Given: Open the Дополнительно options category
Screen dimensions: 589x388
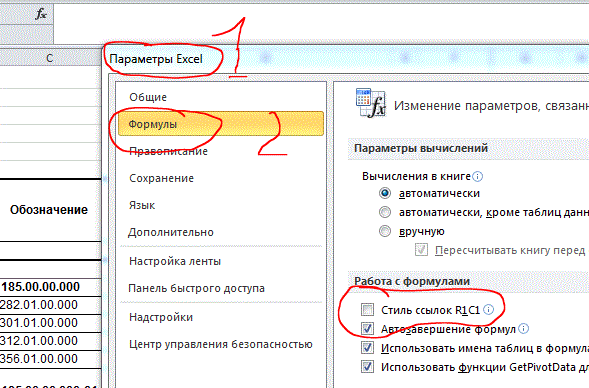Looking at the screenshot, I should [x=220, y=232].
